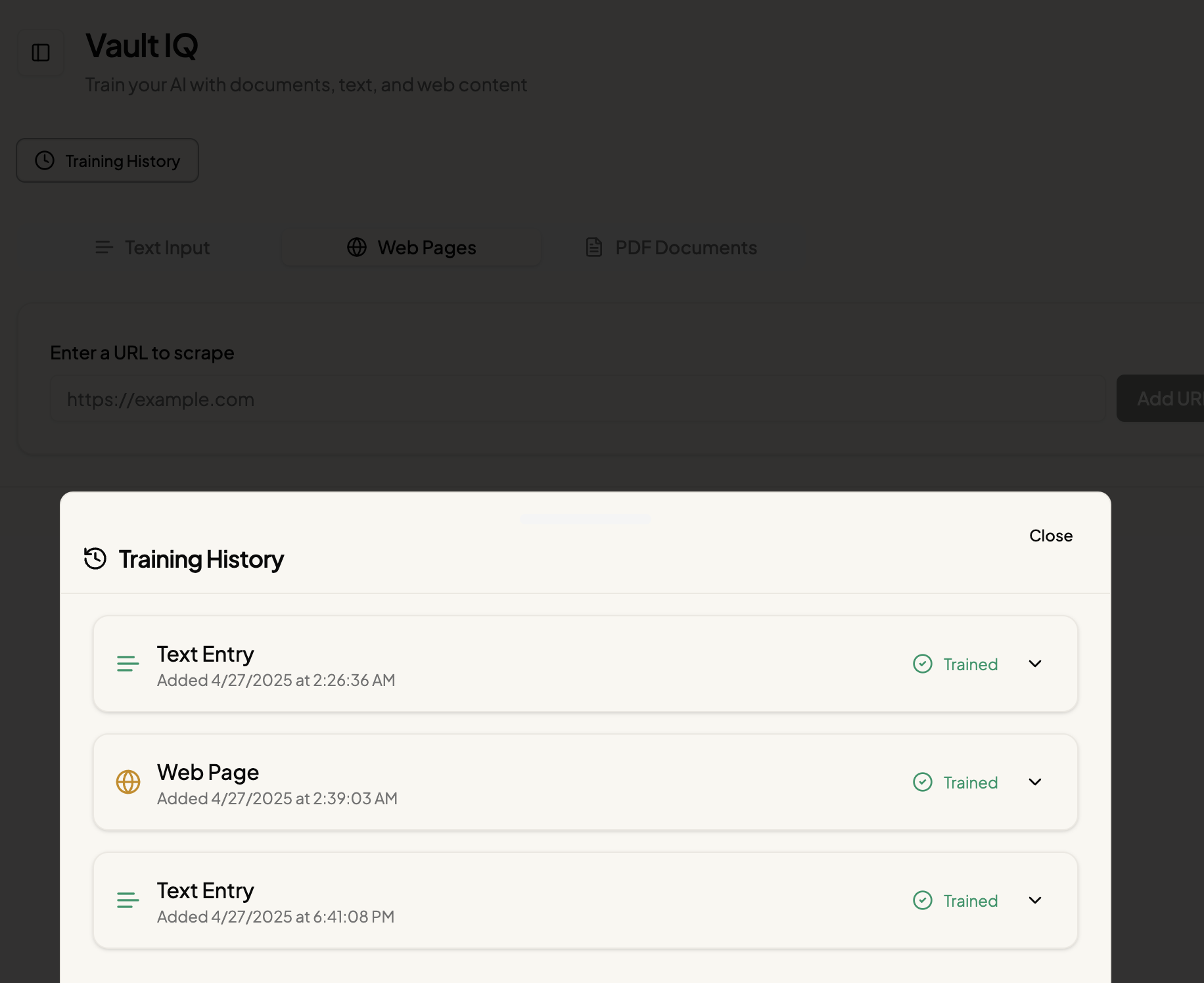Image resolution: width=1204 pixels, height=983 pixels.
Task: Grab the drawer handle above Training History
Action: point(586,519)
